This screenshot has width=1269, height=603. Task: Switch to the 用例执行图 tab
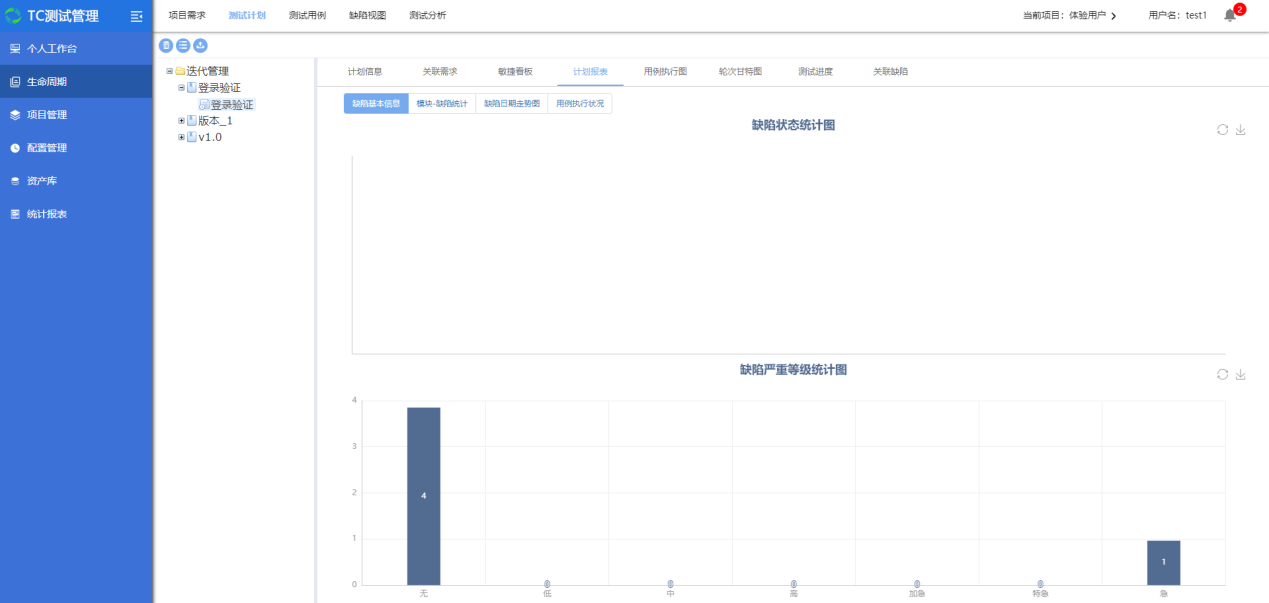(665, 72)
